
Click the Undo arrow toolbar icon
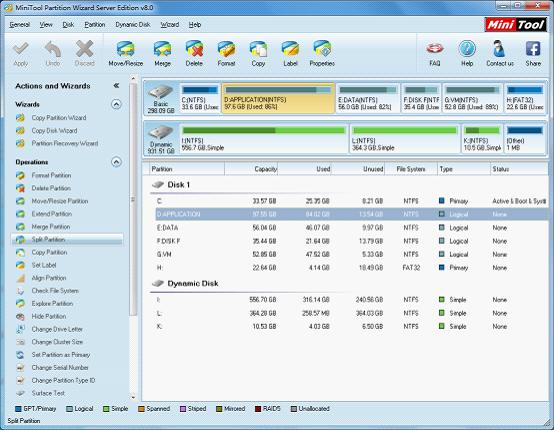53,53
